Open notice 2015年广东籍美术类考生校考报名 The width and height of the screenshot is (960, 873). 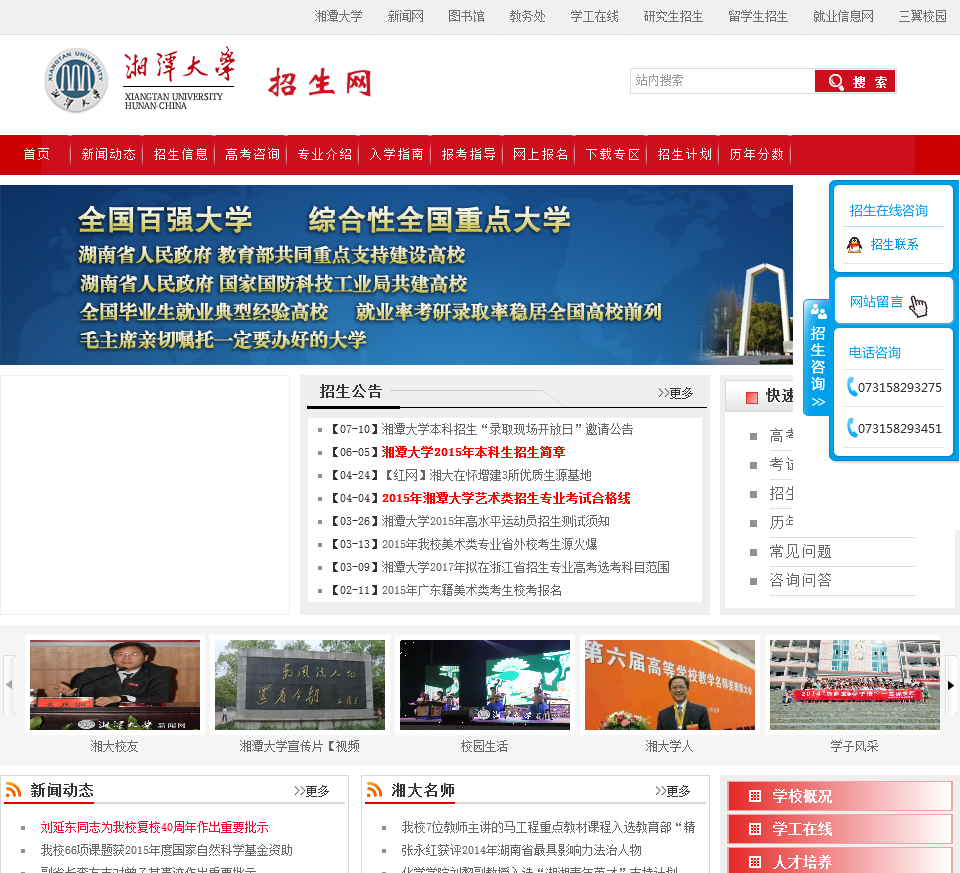coord(471,590)
